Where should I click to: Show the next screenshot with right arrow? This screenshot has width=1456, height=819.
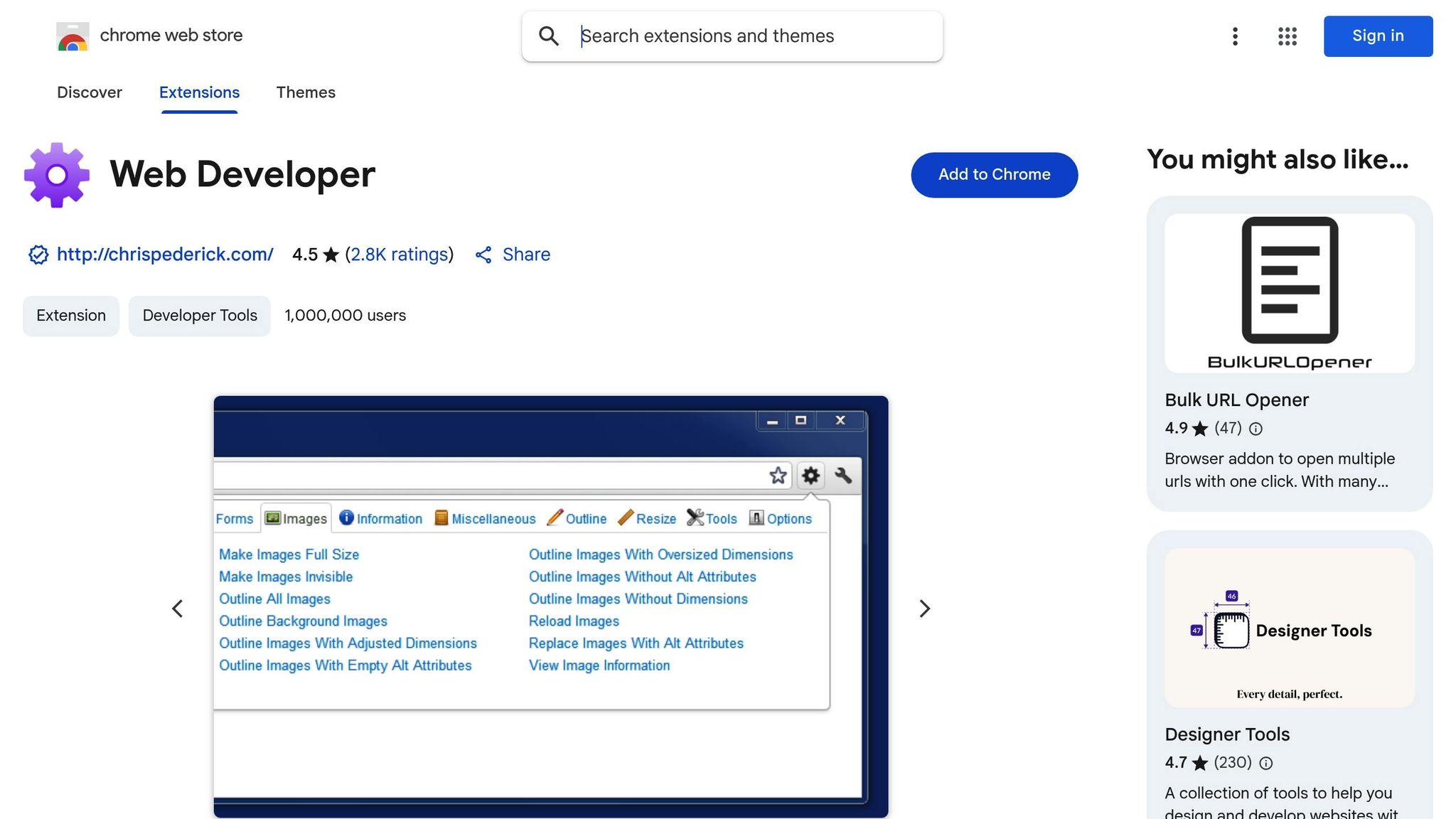pyautogui.click(x=924, y=609)
